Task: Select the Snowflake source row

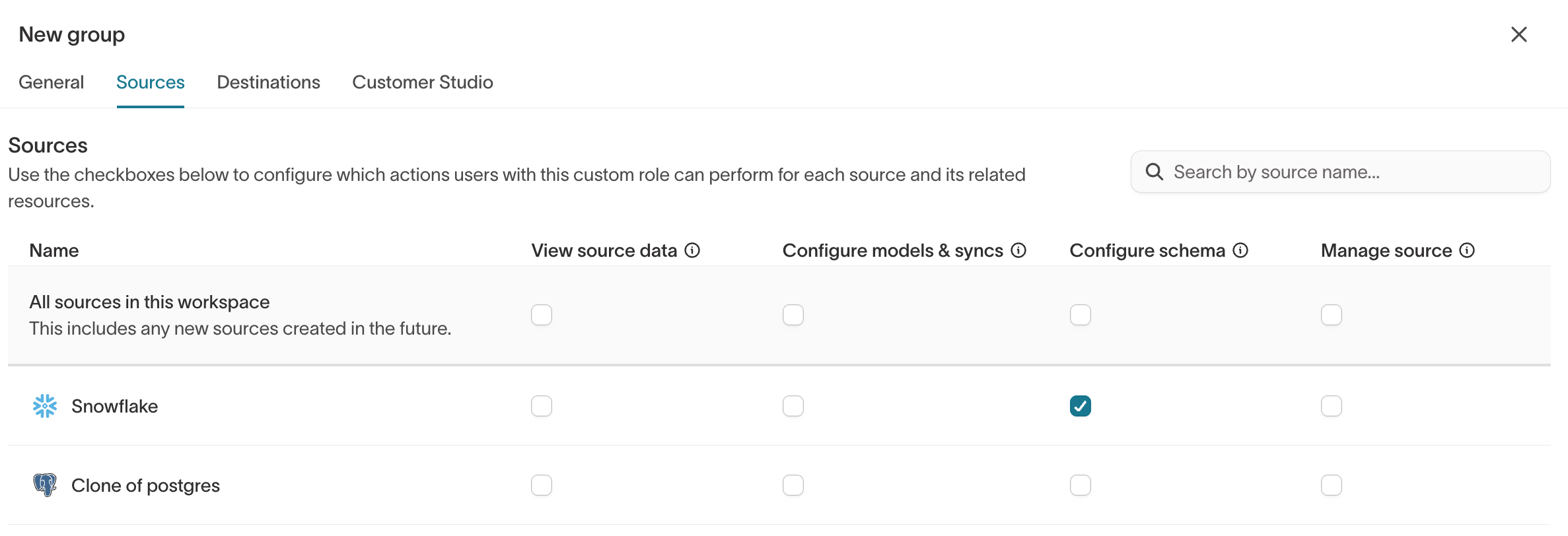Action: pos(116,406)
